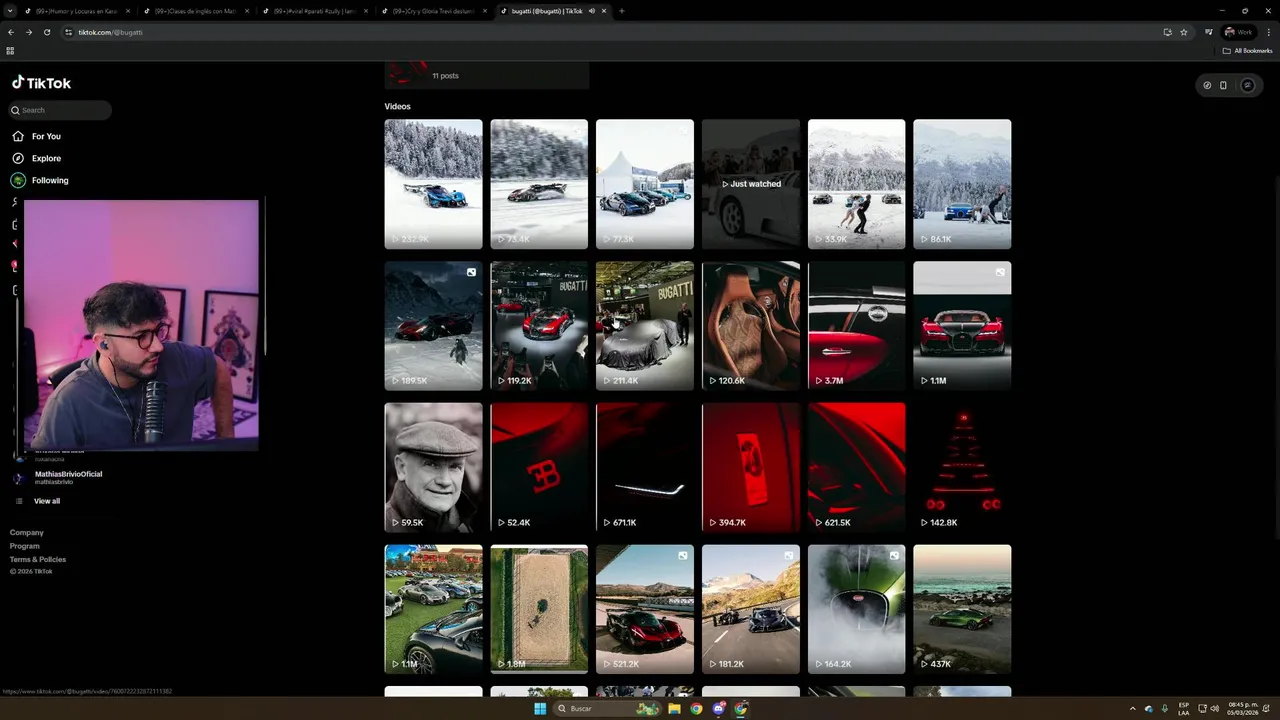Viewport: 1280px width, 720px height.
Task: Open the video with 1.8M views
Action: (539, 609)
